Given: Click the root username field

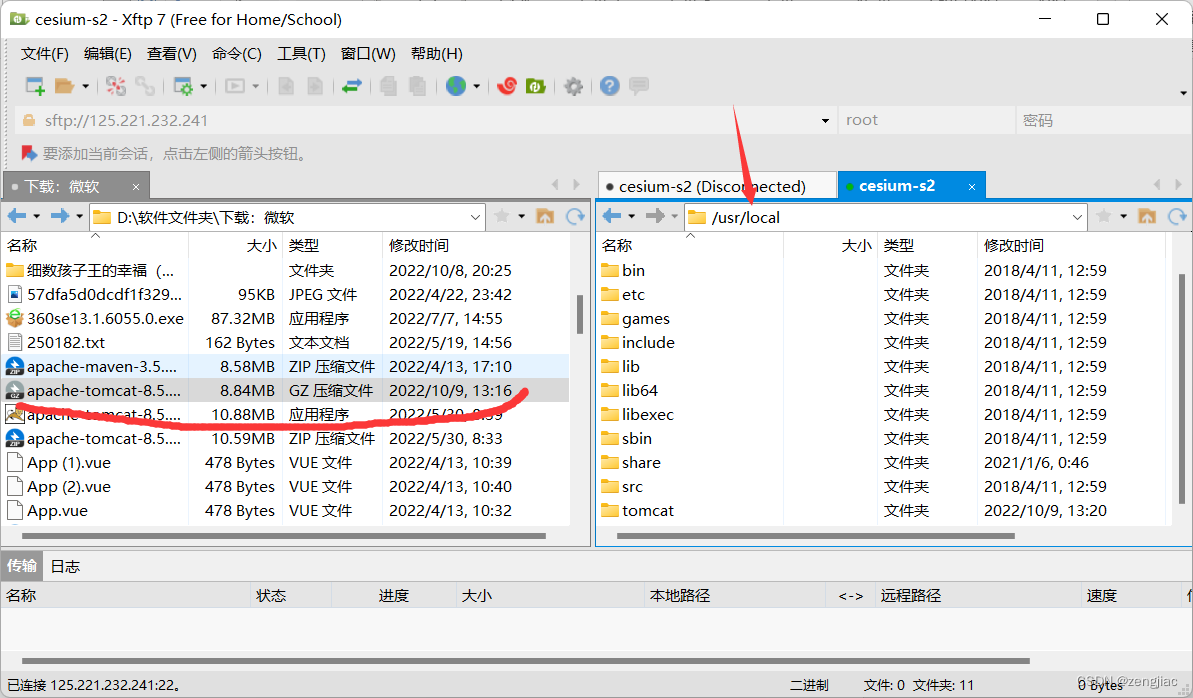Looking at the screenshot, I should tap(926, 120).
